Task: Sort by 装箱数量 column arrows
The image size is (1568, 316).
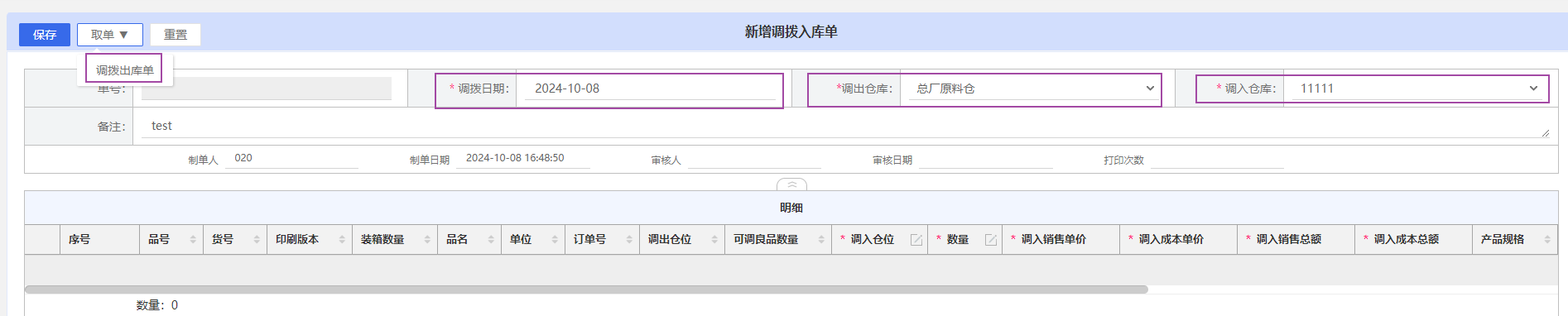Action: pyautogui.click(x=427, y=240)
